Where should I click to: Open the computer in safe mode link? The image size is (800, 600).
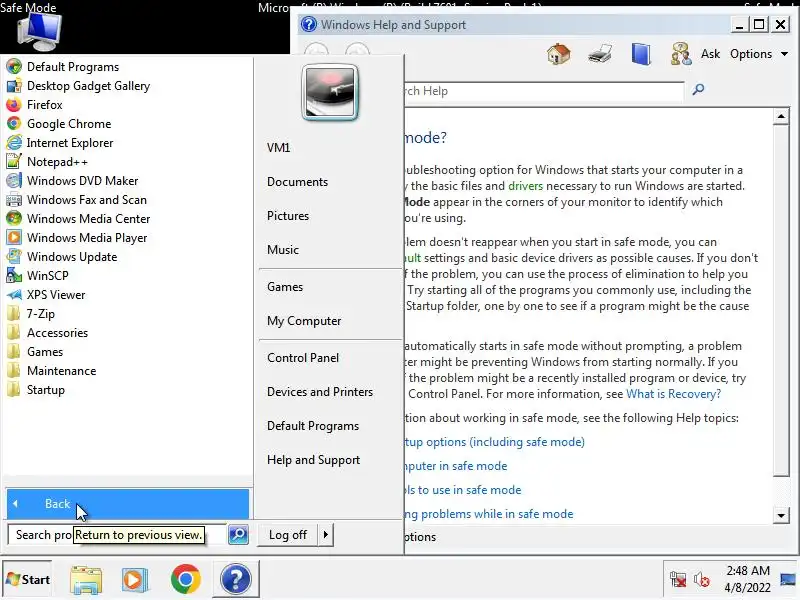[x=456, y=466]
